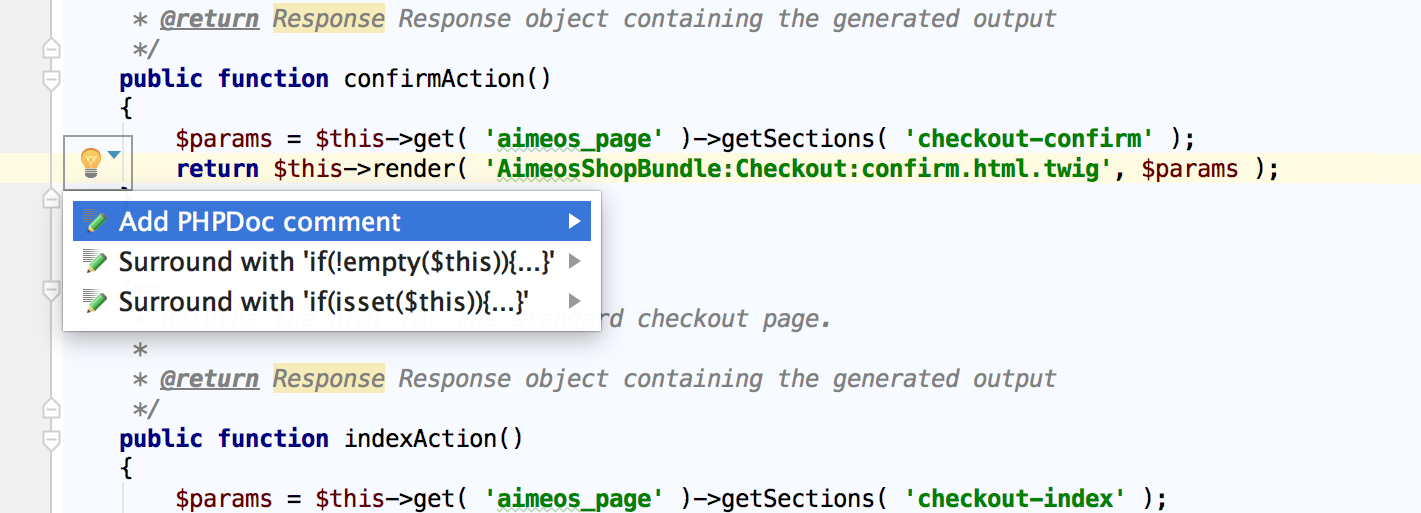Click getSections call in indexAction

pos(798,499)
